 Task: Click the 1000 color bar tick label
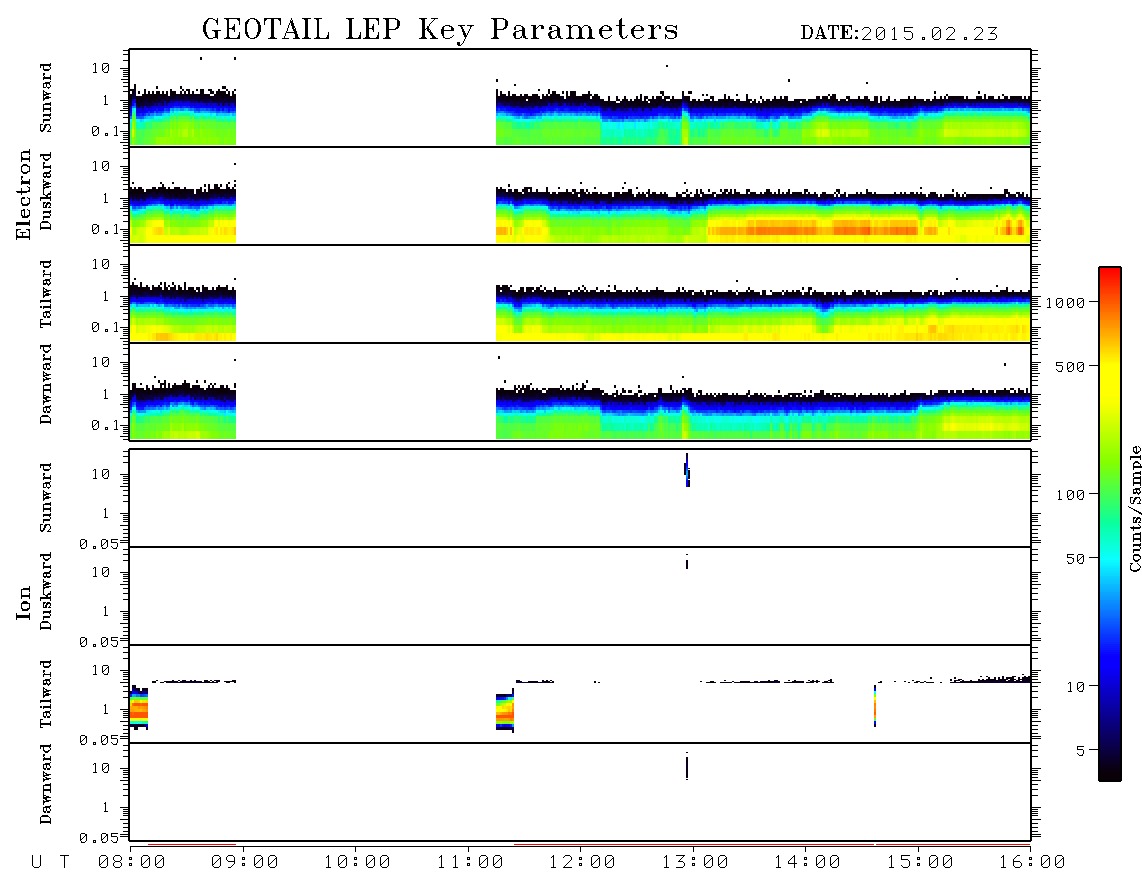pyautogui.click(x=1065, y=303)
